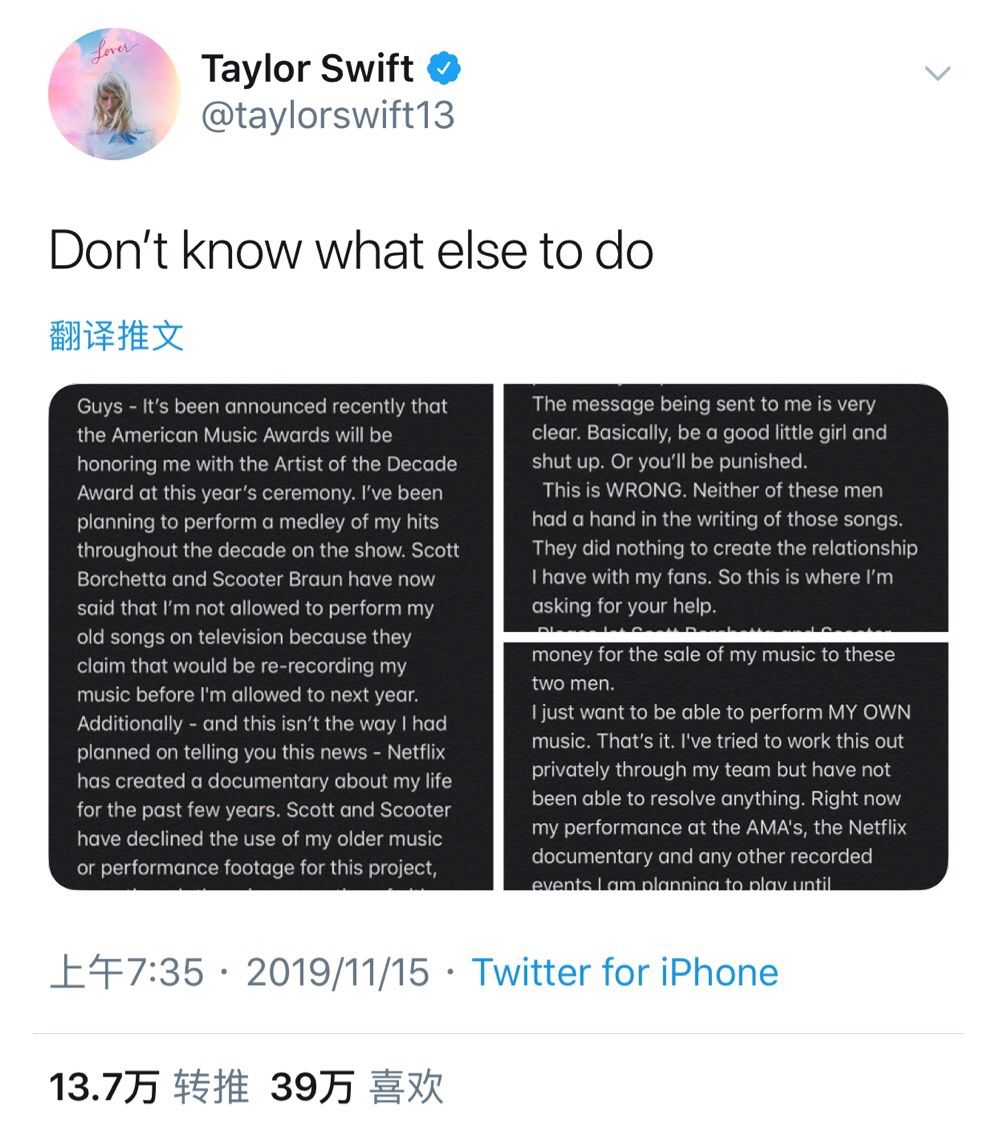997x1127 pixels.
Task: Open the bottom-right image about "money for the sale"
Action: (x=725, y=765)
